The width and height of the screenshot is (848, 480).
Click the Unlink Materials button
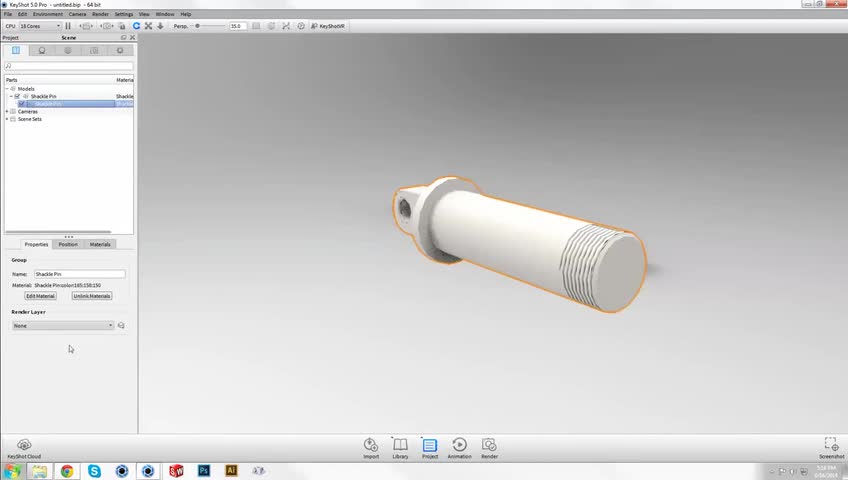(x=92, y=296)
